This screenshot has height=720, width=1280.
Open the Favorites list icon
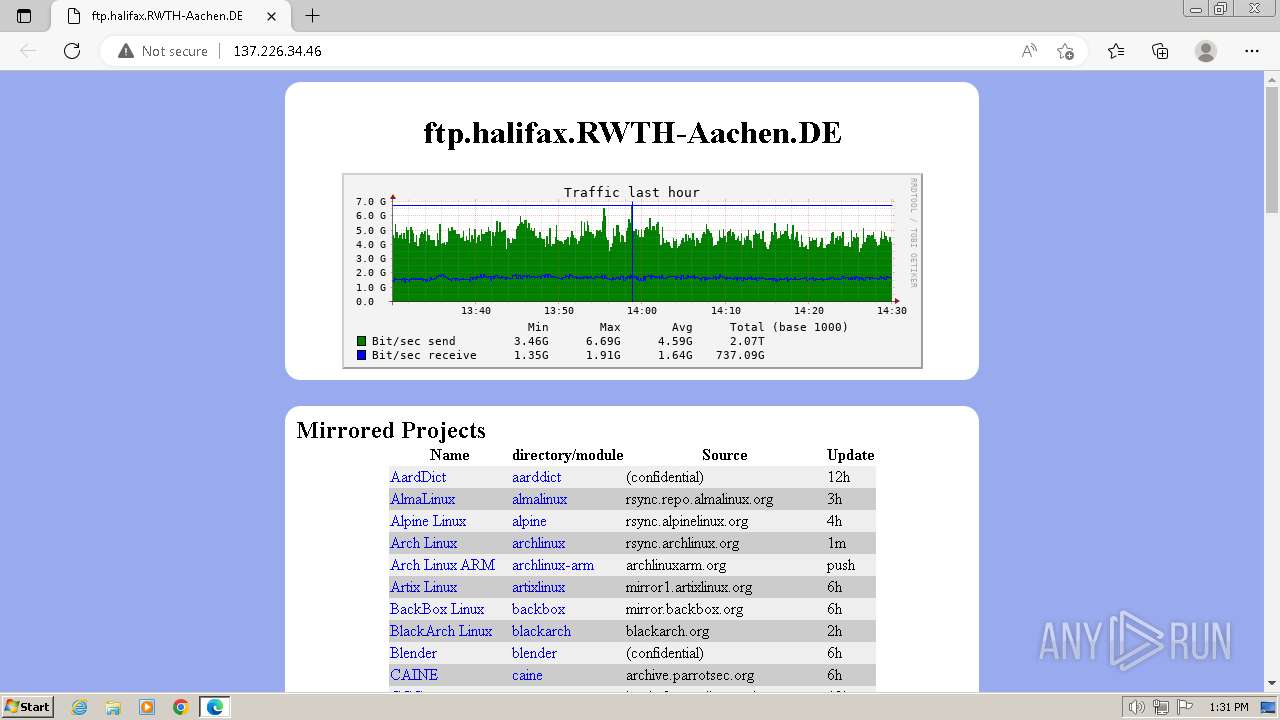pyautogui.click(x=1116, y=51)
